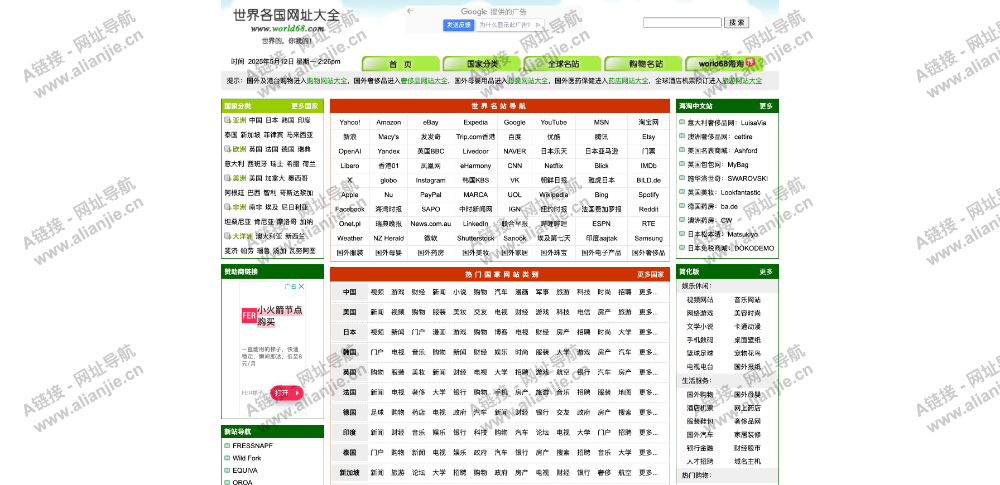The width and height of the screenshot is (1000, 485).
Task: Open the Instagram link
Action: (430, 180)
